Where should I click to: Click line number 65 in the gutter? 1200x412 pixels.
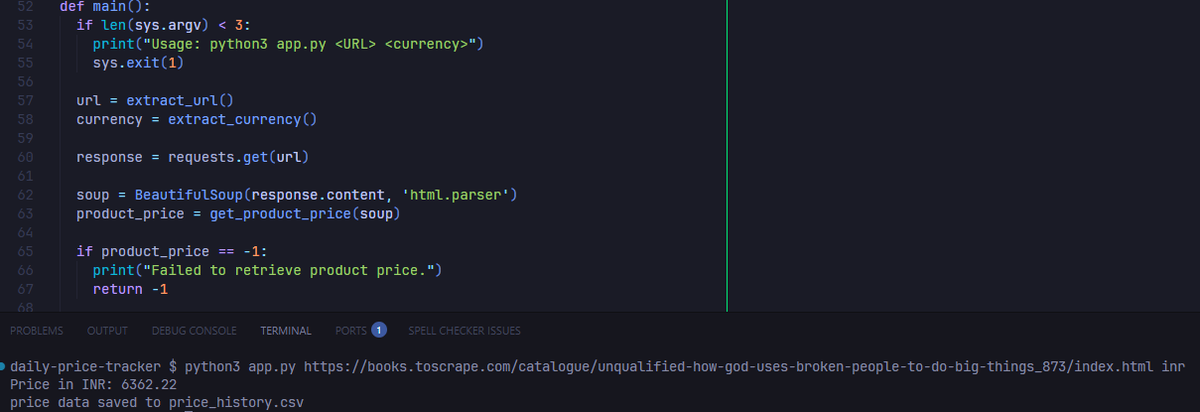(x=27, y=251)
